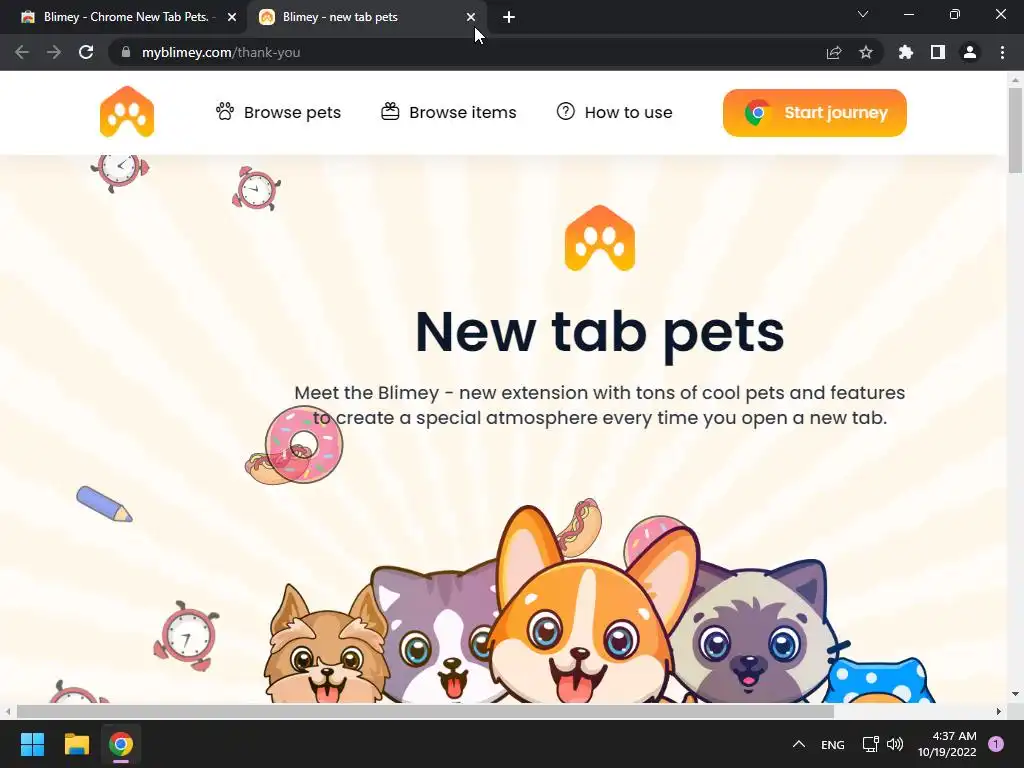Viewport: 1024px width, 768px height.
Task: Show hidden system tray icons
Action: click(x=799, y=744)
